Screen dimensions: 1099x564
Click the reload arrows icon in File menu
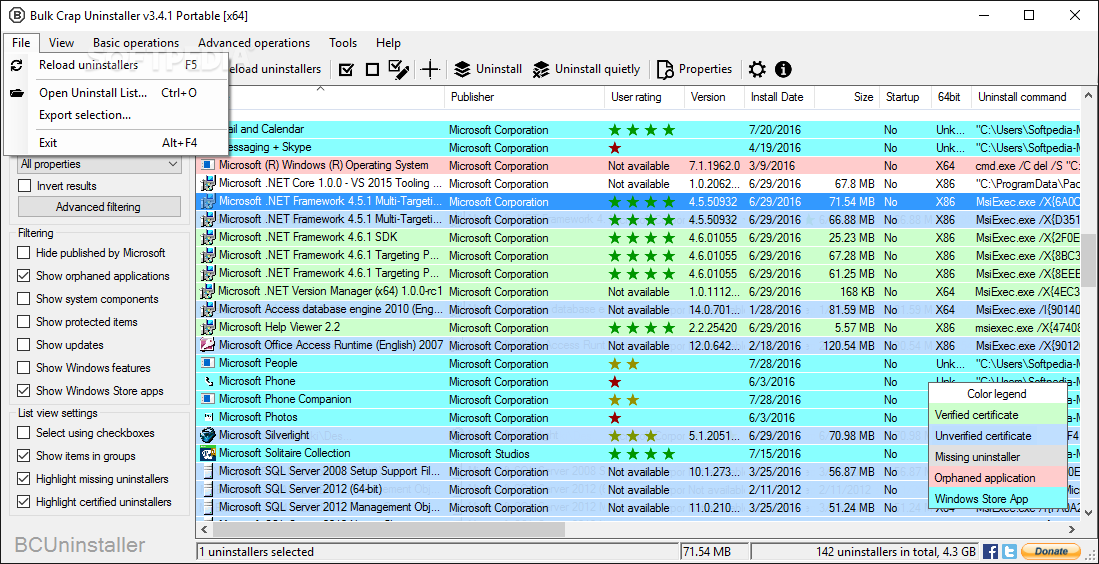point(17,65)
